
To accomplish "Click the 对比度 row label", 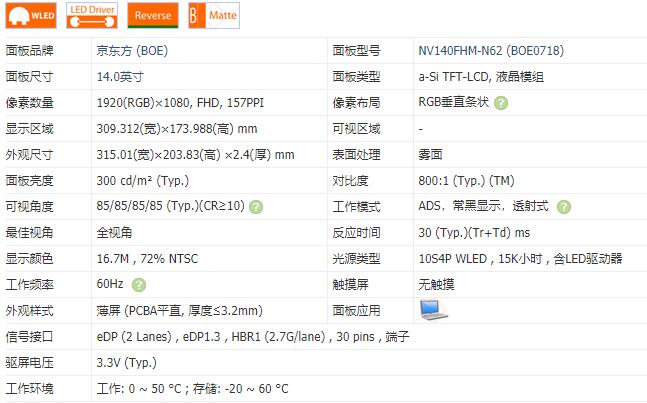I will click(350, 181).
